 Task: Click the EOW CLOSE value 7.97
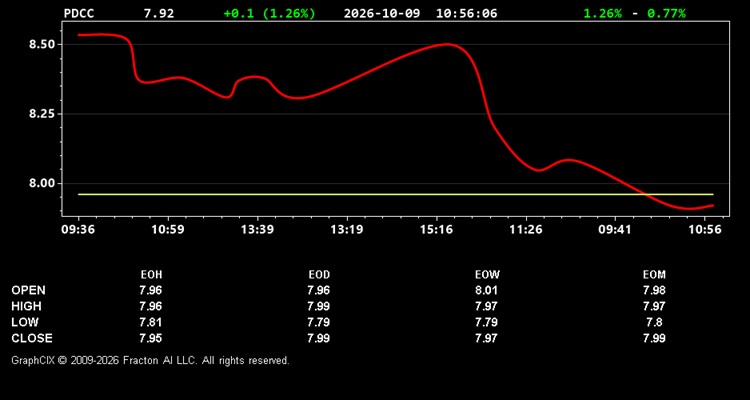click(486, 338)
